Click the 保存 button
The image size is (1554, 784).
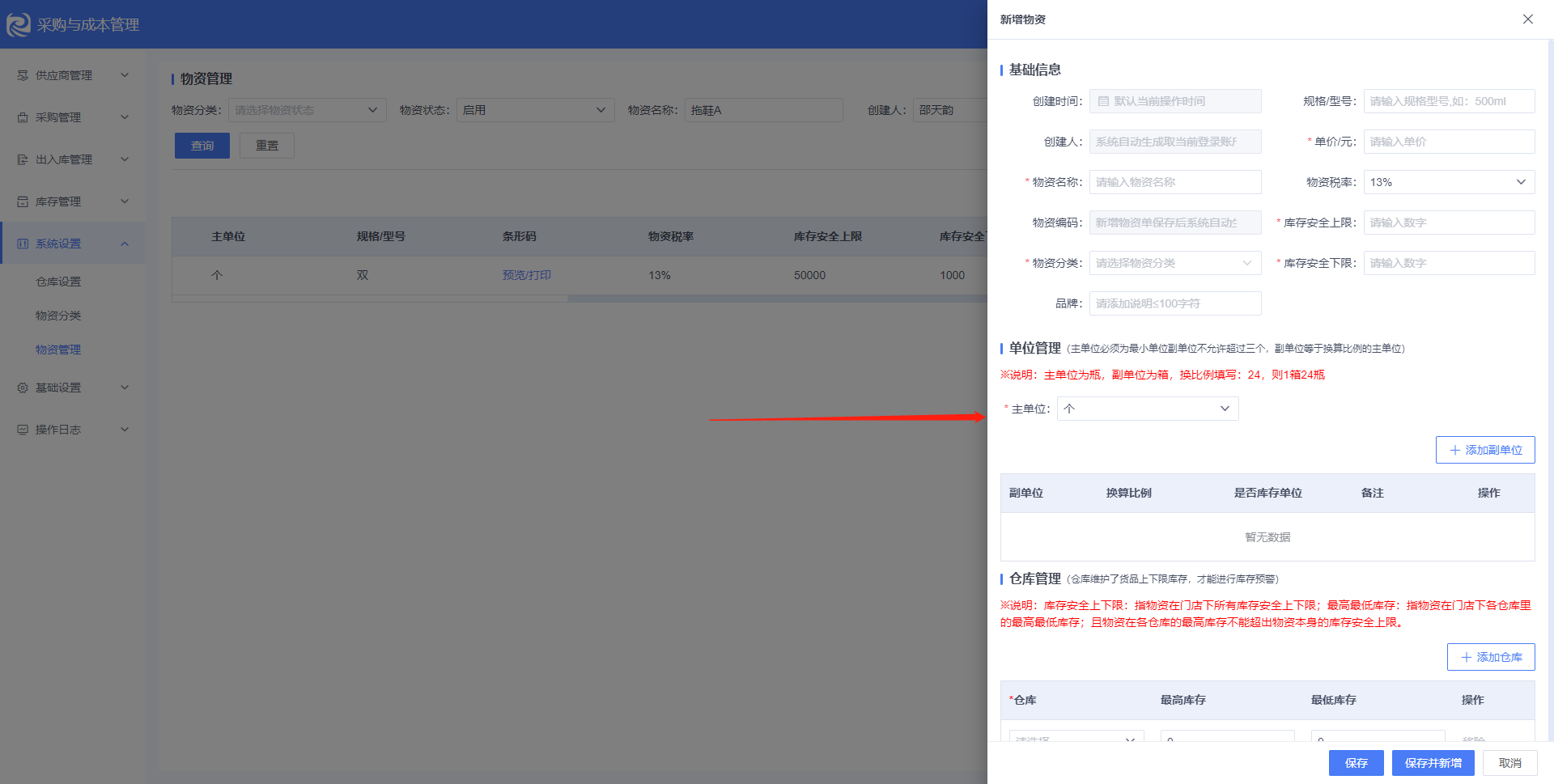click(x=1357, y=763)
